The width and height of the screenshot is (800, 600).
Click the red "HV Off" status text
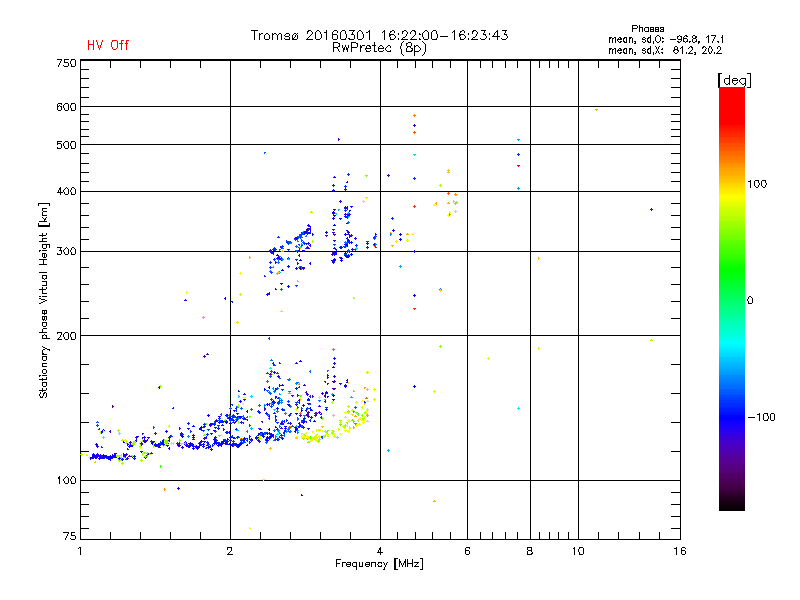(108, 45)
